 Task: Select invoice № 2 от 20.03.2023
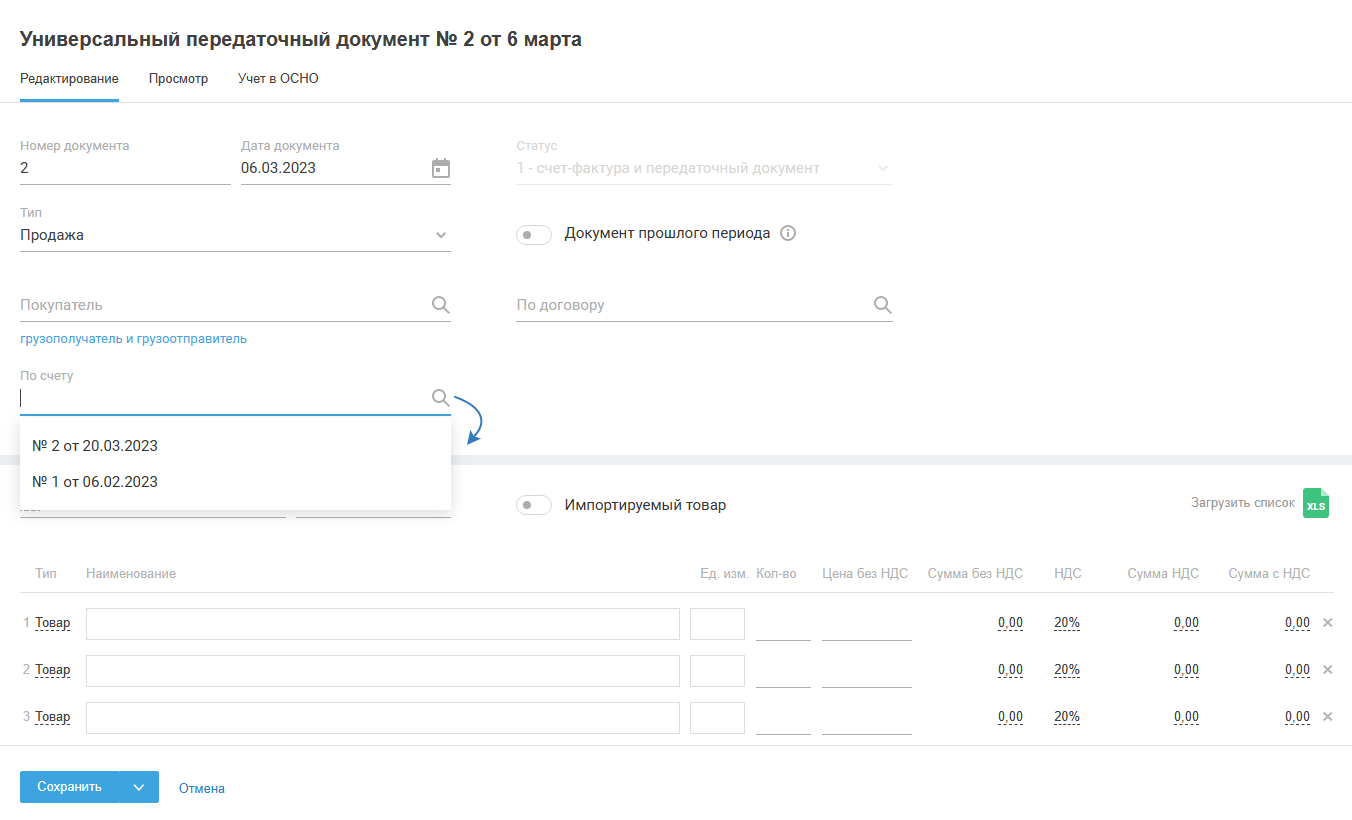(x=95, y=446)
